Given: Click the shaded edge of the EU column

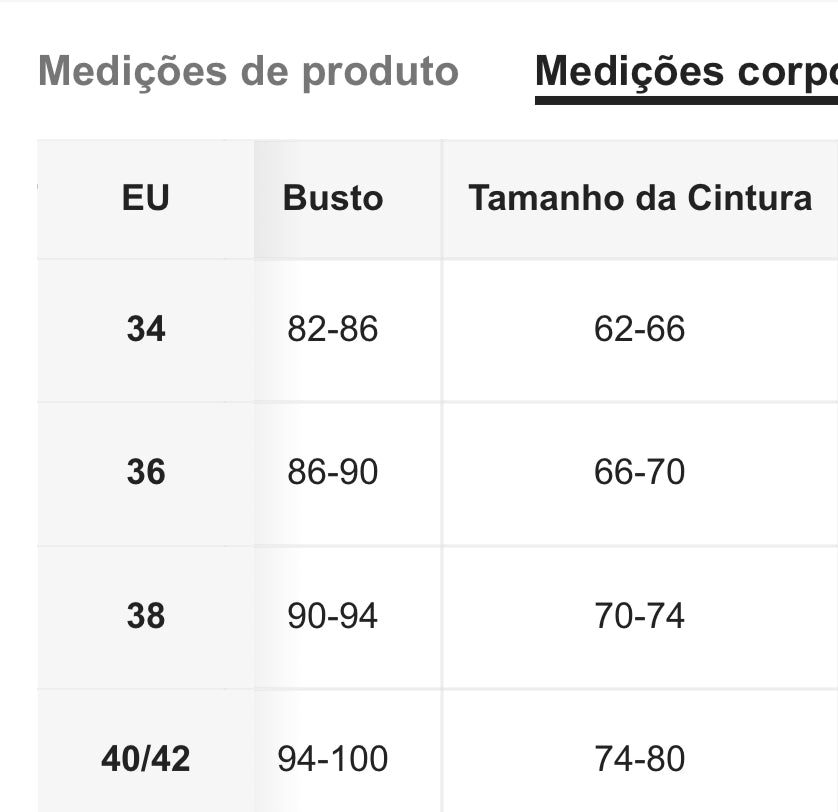Looking at the screenshot, I should [267, 476].
